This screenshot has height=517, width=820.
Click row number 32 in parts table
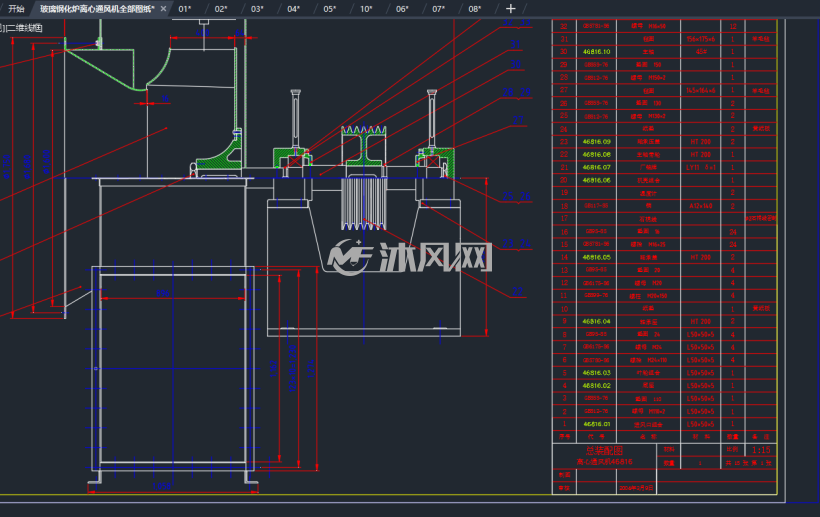point(564,26)
